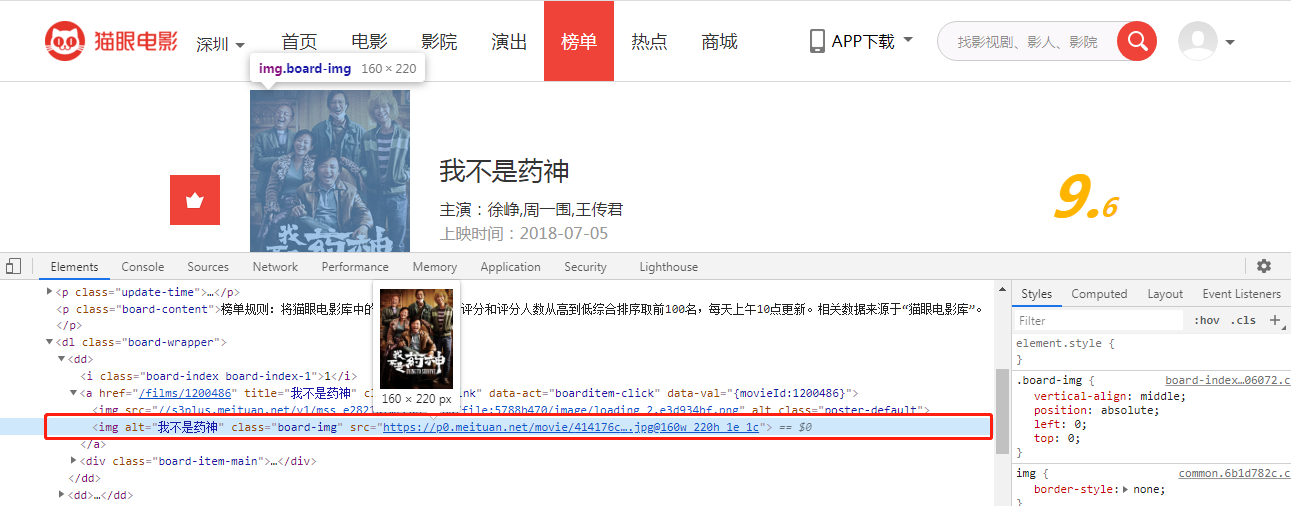Click the 我不是药神 movie poster on page

click(330, 170)
